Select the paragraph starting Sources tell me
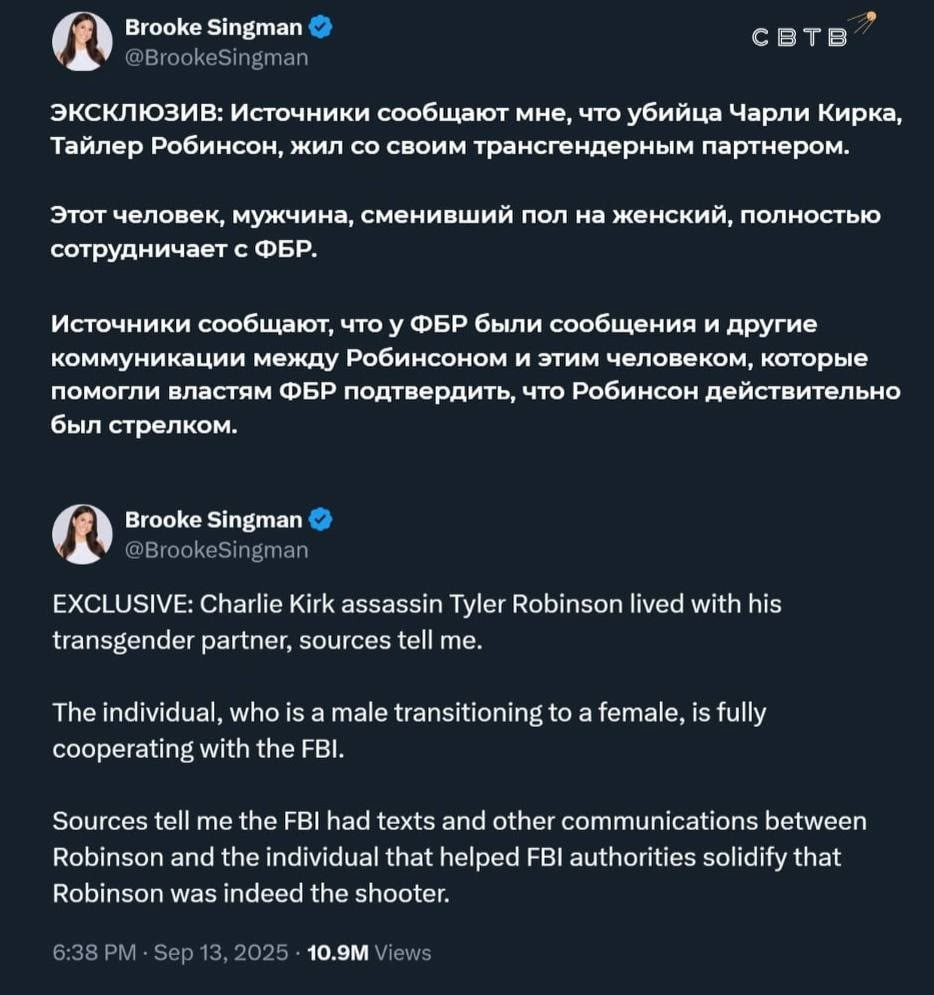The image size is (934, 995). [x=459, y=857]
